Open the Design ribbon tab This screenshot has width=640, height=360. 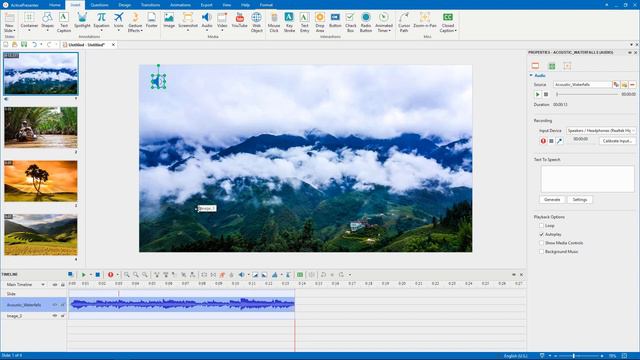tap(125, 5)
